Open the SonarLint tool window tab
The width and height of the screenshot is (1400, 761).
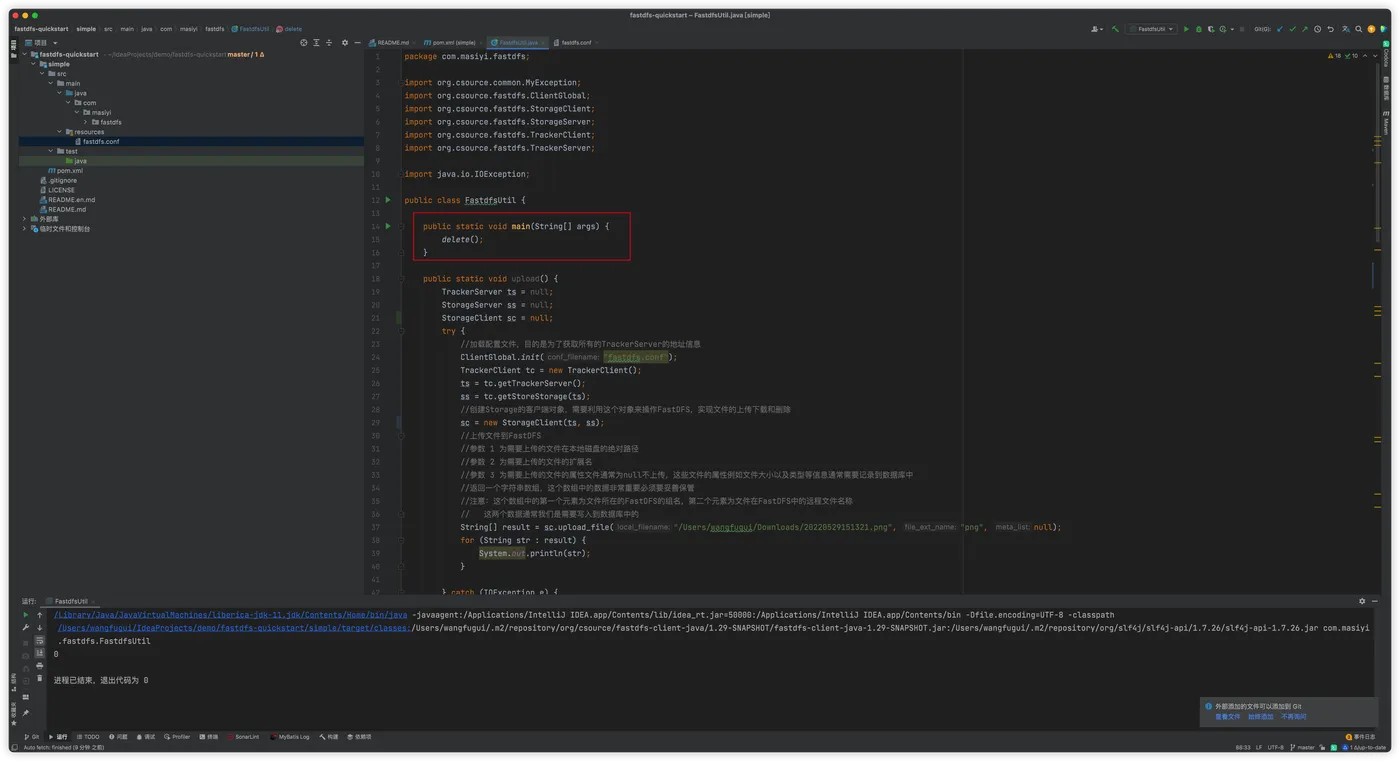[245, 737]
